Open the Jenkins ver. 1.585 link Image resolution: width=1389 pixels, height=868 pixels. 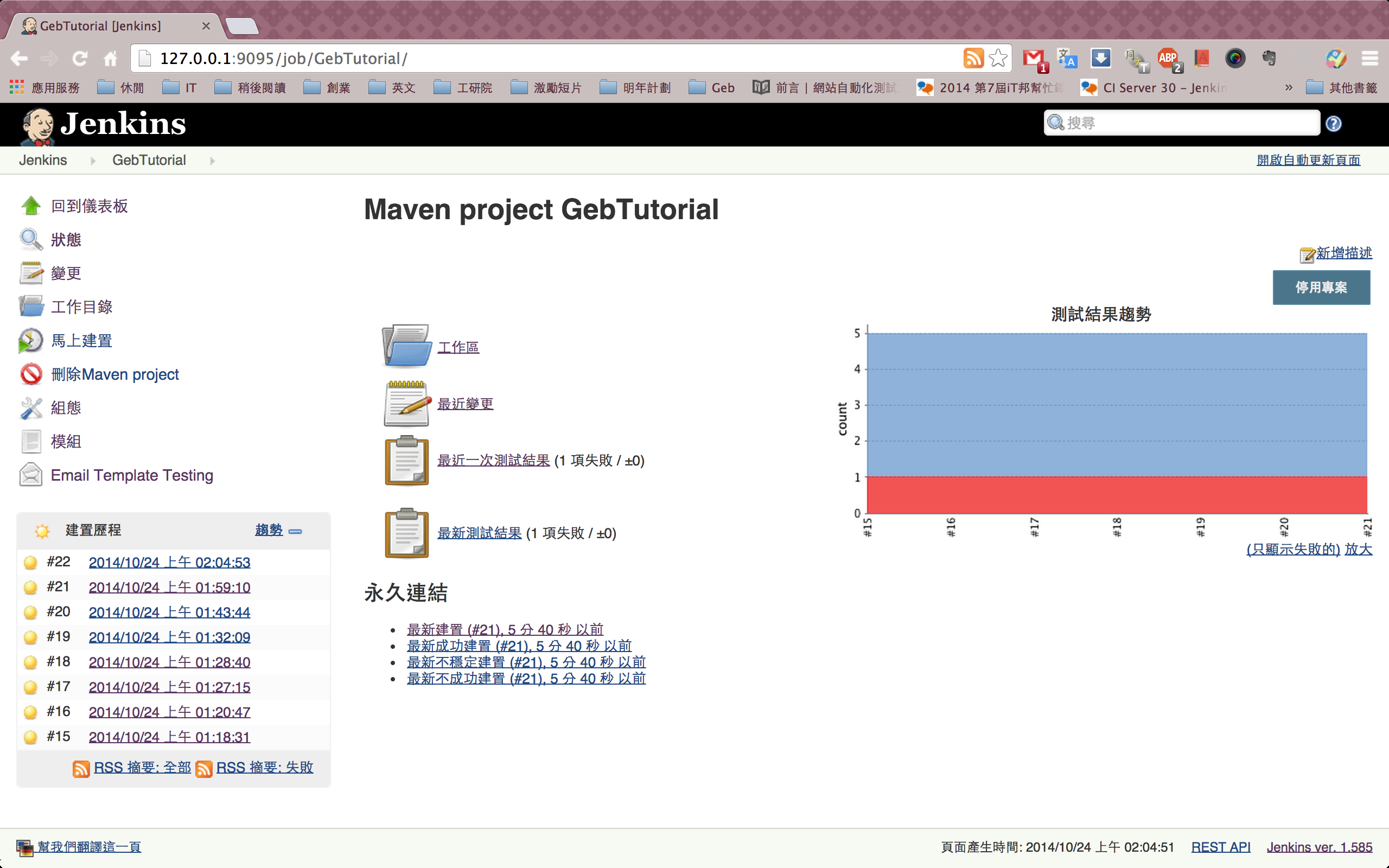tap(1319, 847)
